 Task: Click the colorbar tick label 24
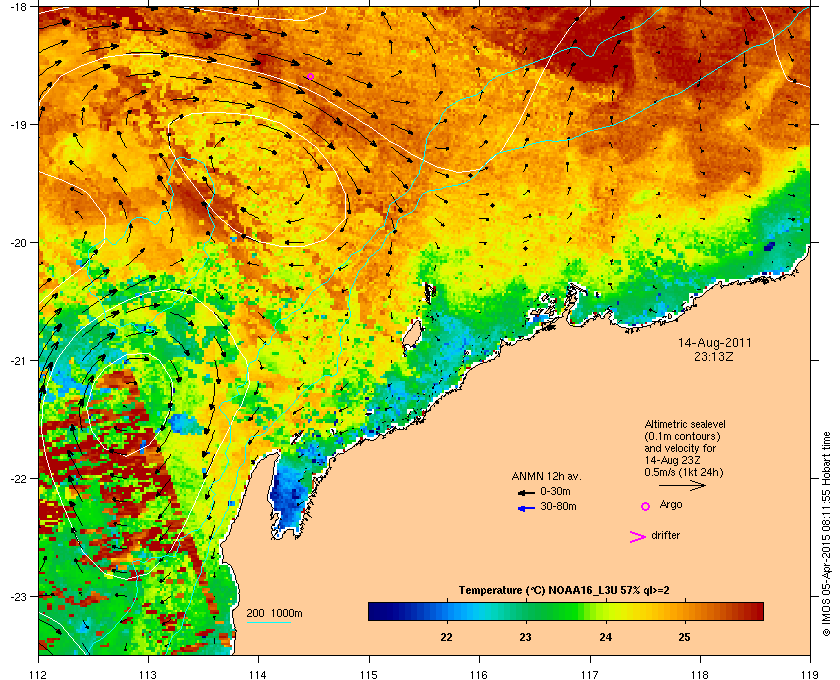click(x=605, y=637)
